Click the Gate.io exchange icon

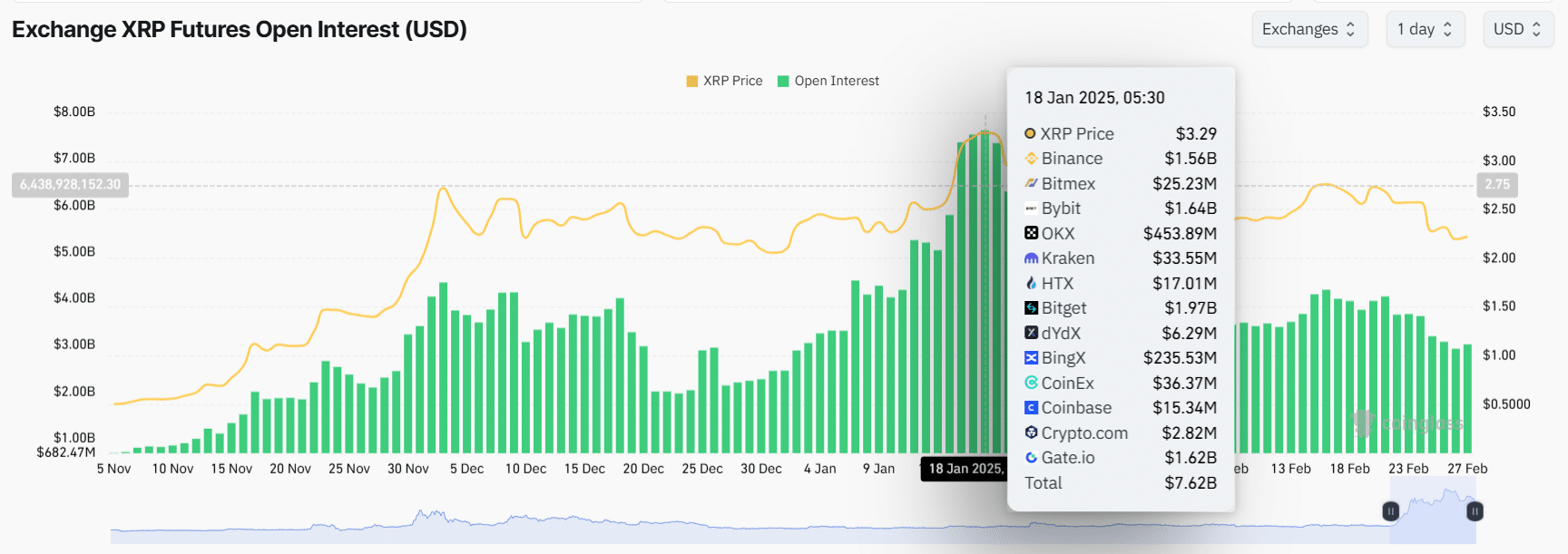[1031, 458]
